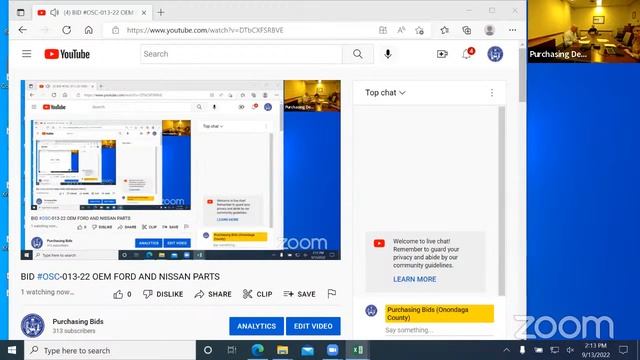Screen dimensions: 640x360
Task: Click the taskbar Type here to search box
Action: click(110, 350)
